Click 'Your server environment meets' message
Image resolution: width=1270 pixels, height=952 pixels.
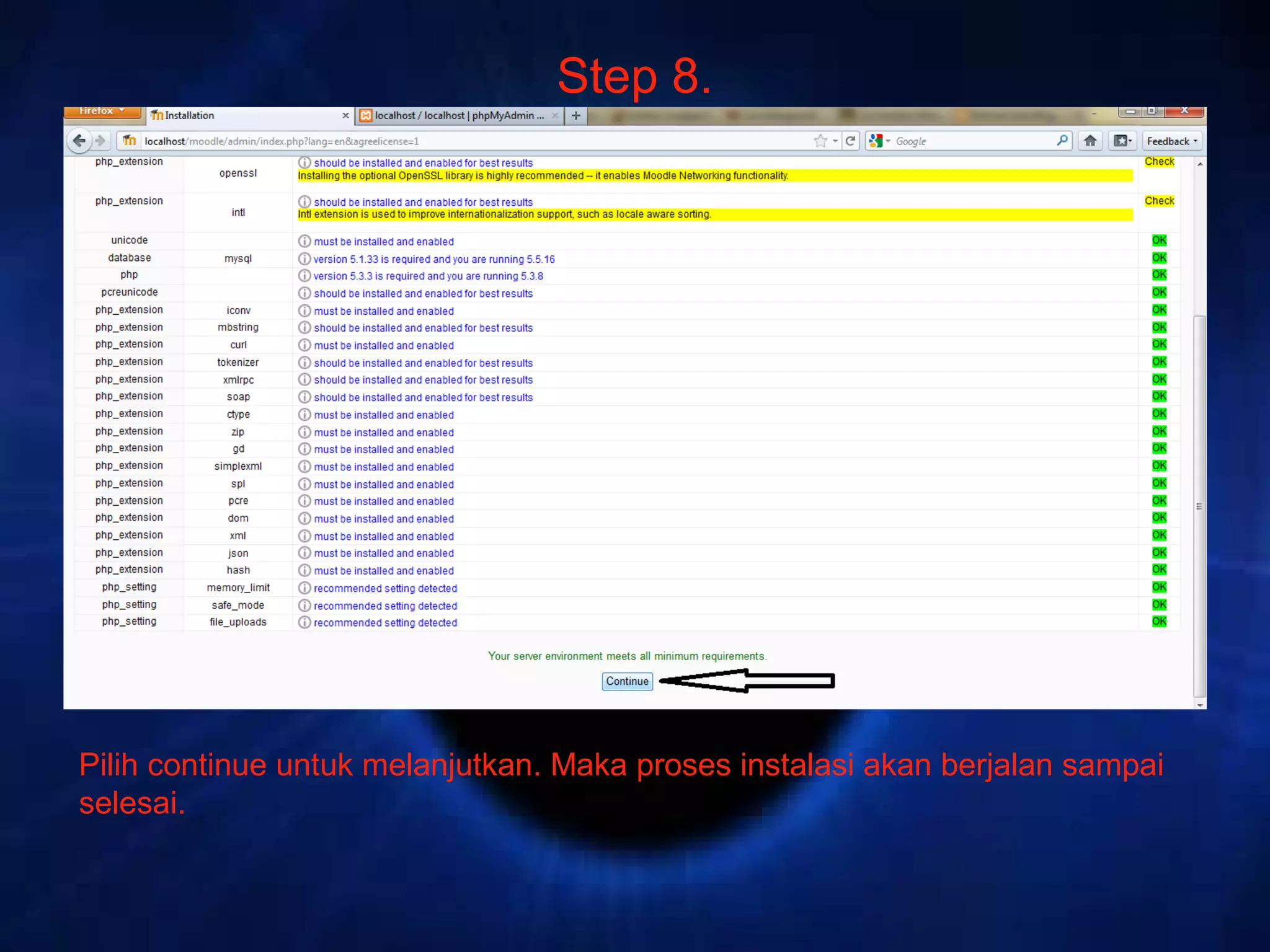627,656
